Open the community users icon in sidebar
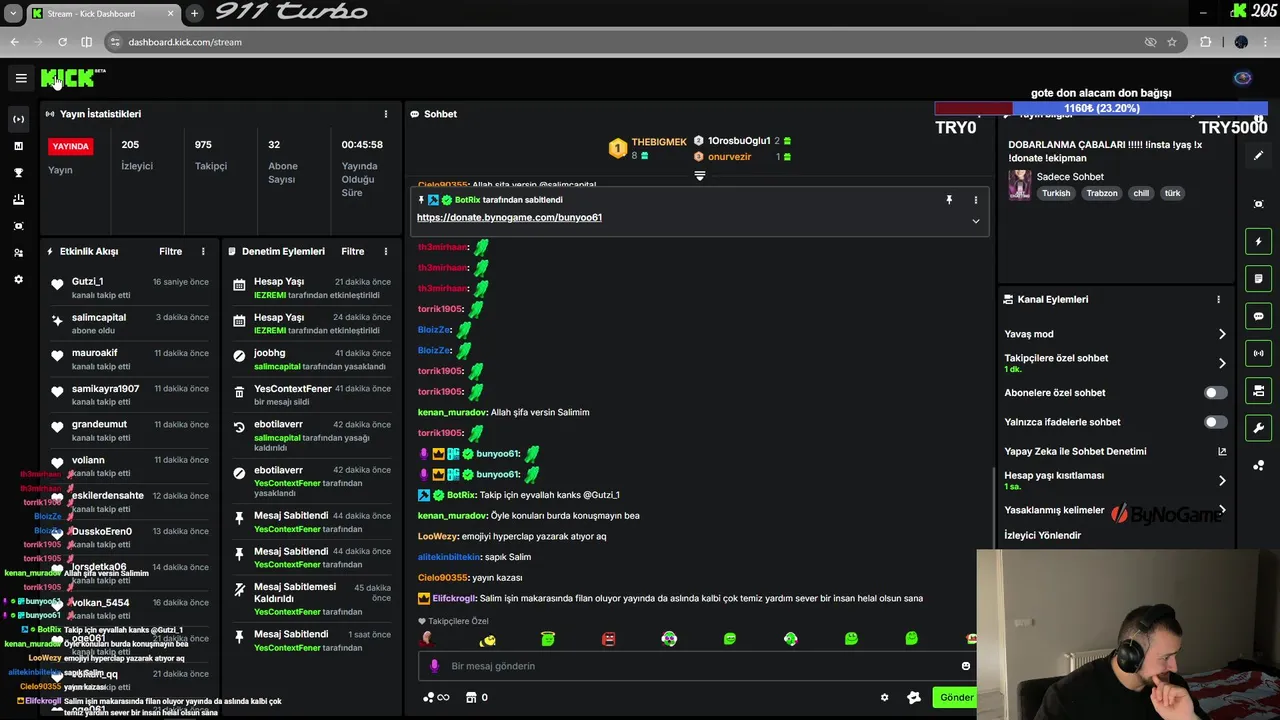This screenshot has height=720, width=1280. [x=18, y=253]
